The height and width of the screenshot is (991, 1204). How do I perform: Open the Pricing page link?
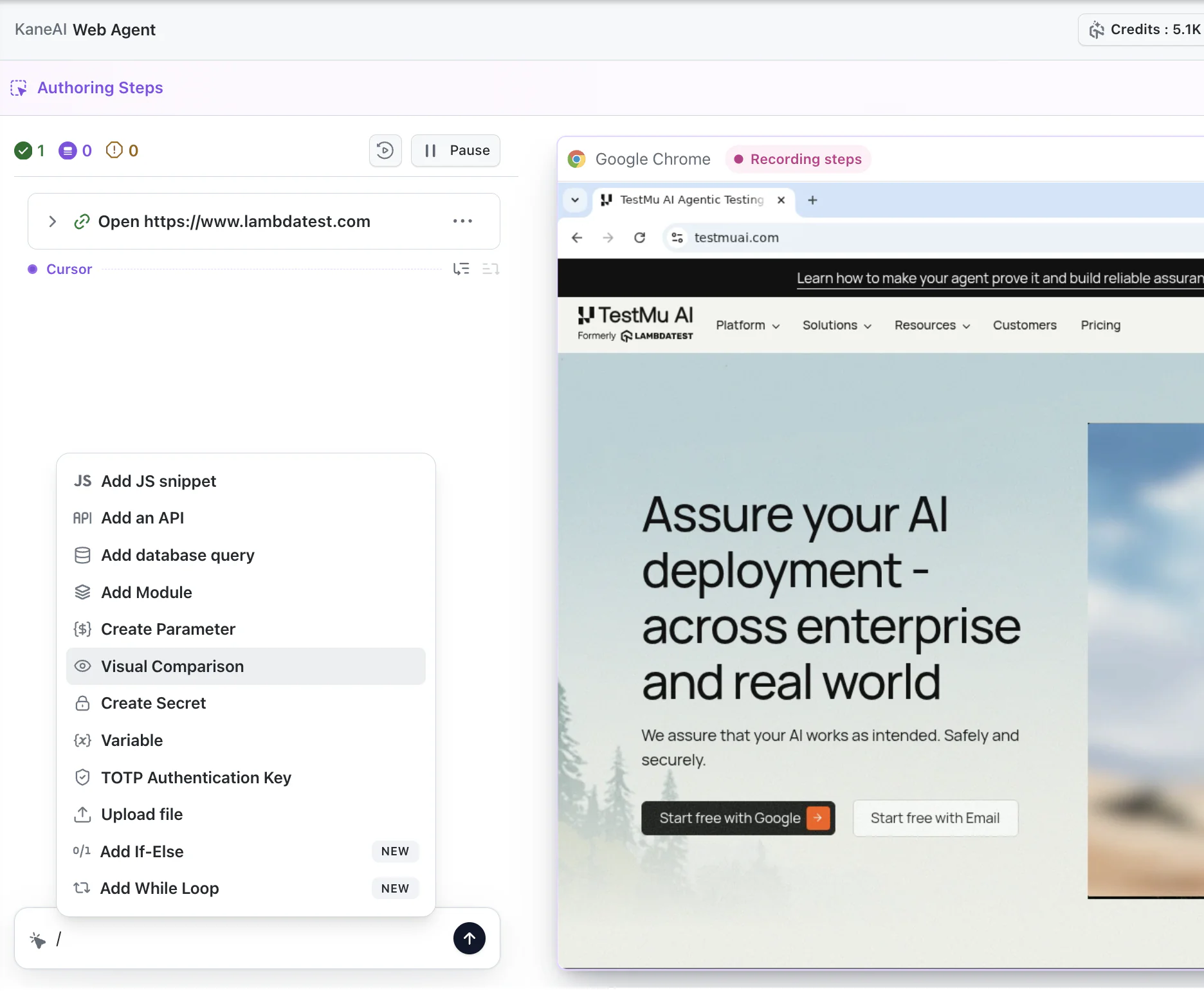pos(1100,325)
